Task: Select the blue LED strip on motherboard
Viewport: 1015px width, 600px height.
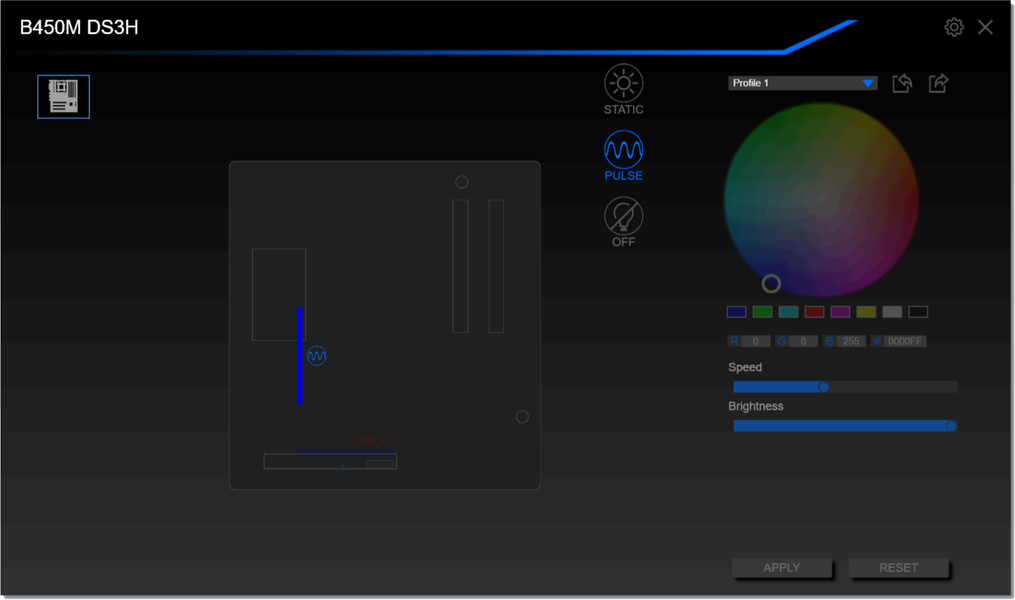Action: [300, 355]
